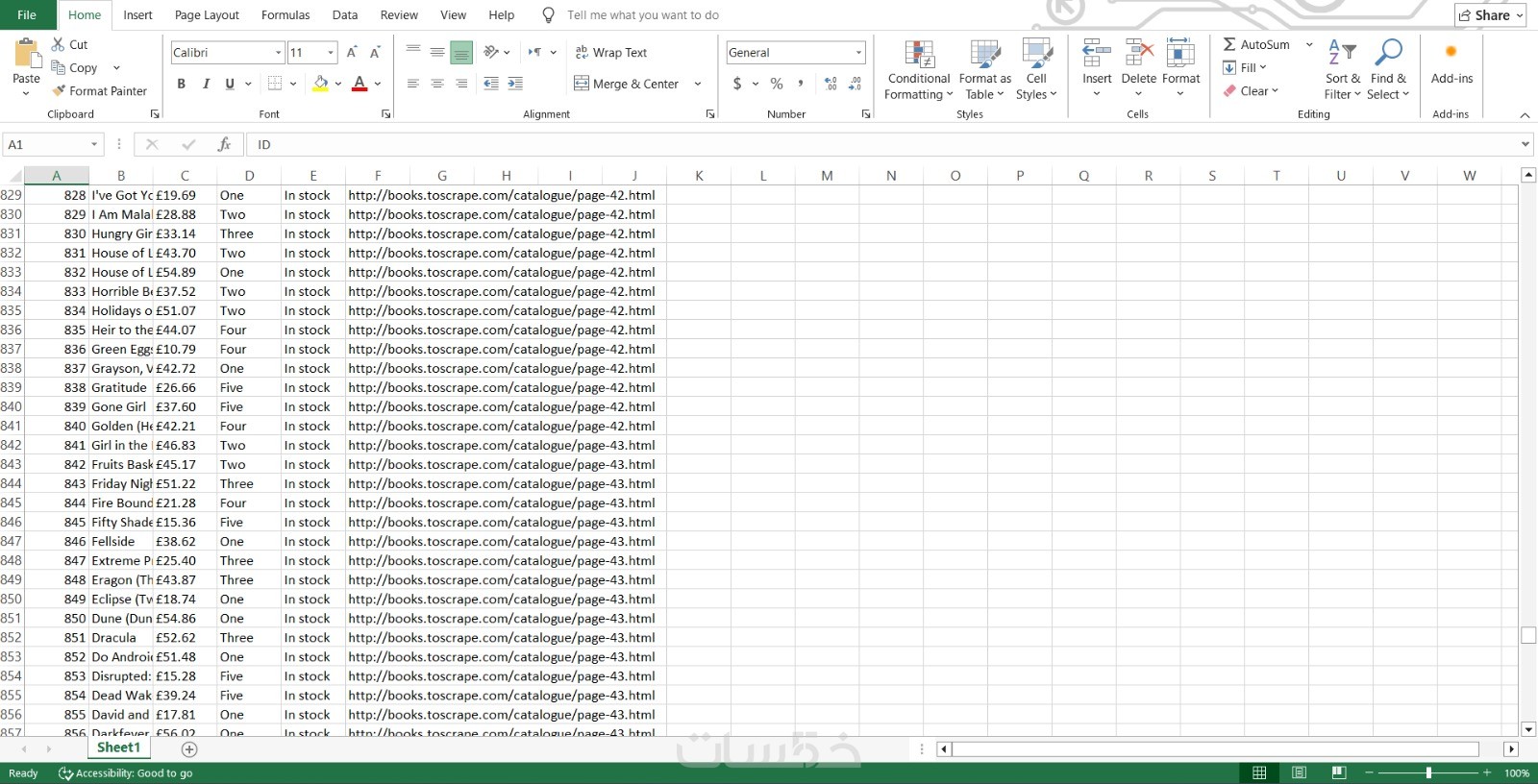Click the AutoSum button
The width and height of the screenshot is (1538, 784).
tap(1256, 44)
